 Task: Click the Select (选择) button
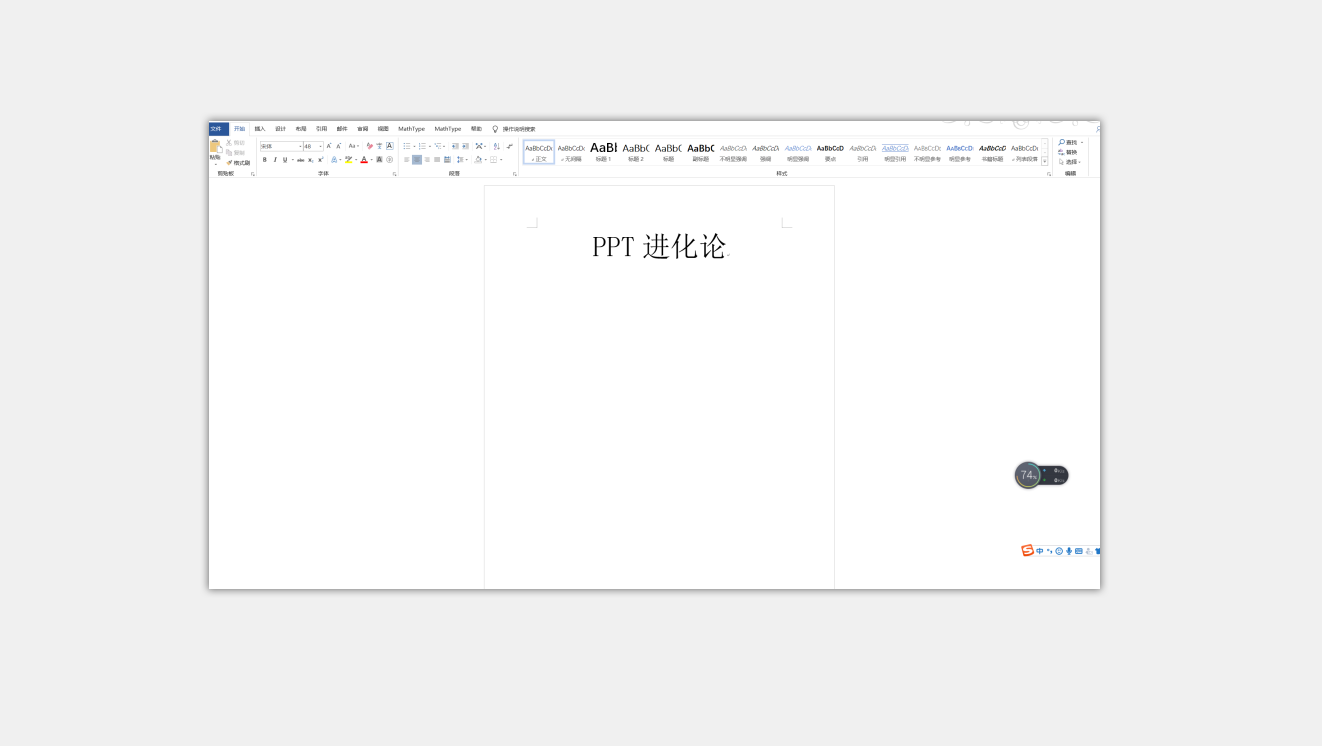point(1070,162)
